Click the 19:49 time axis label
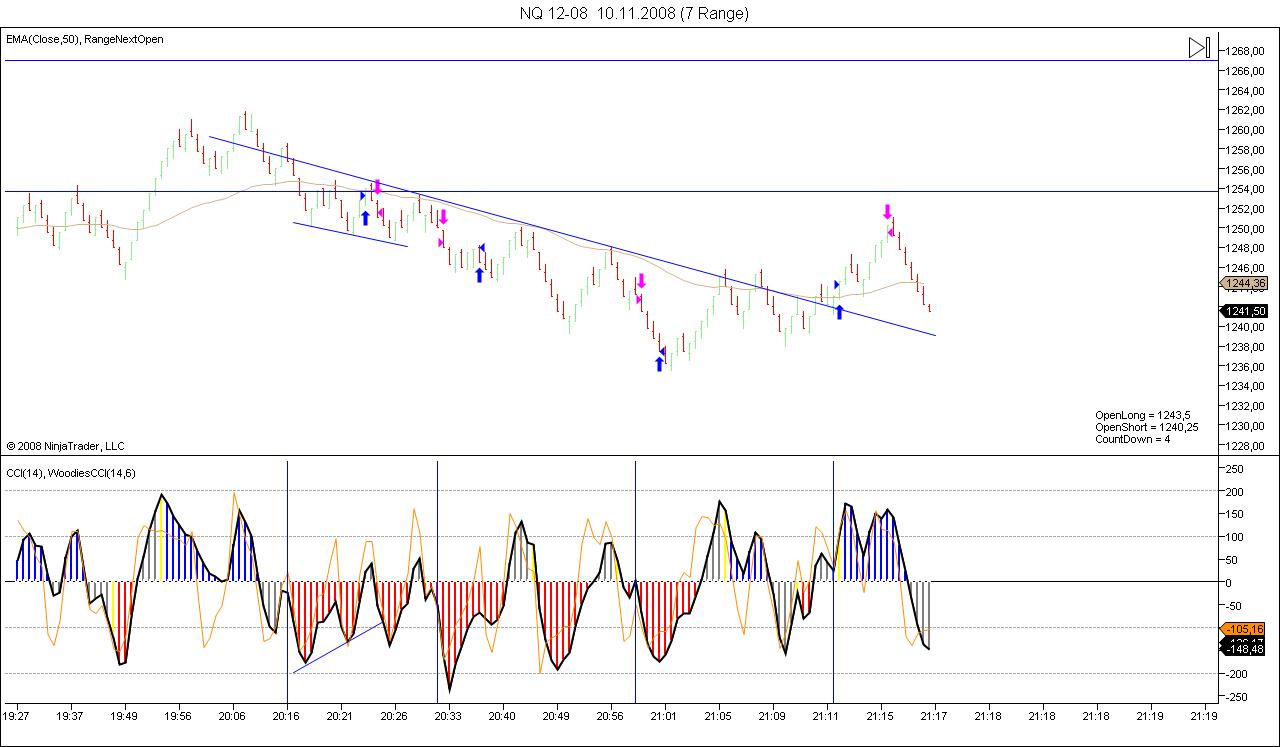 click(124, 716)
